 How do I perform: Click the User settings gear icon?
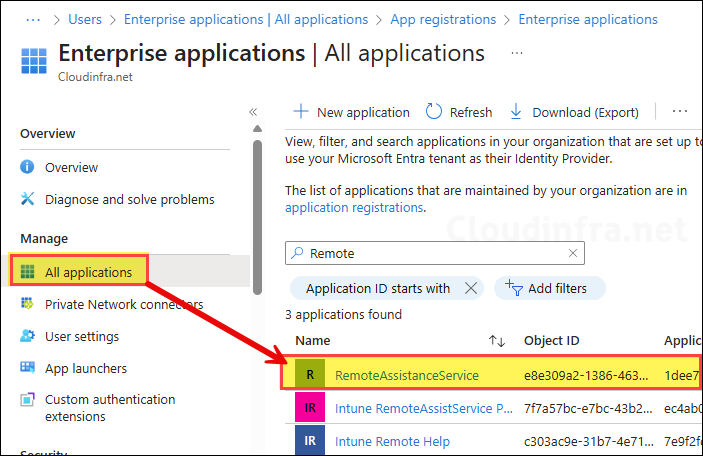click(28, 336)
